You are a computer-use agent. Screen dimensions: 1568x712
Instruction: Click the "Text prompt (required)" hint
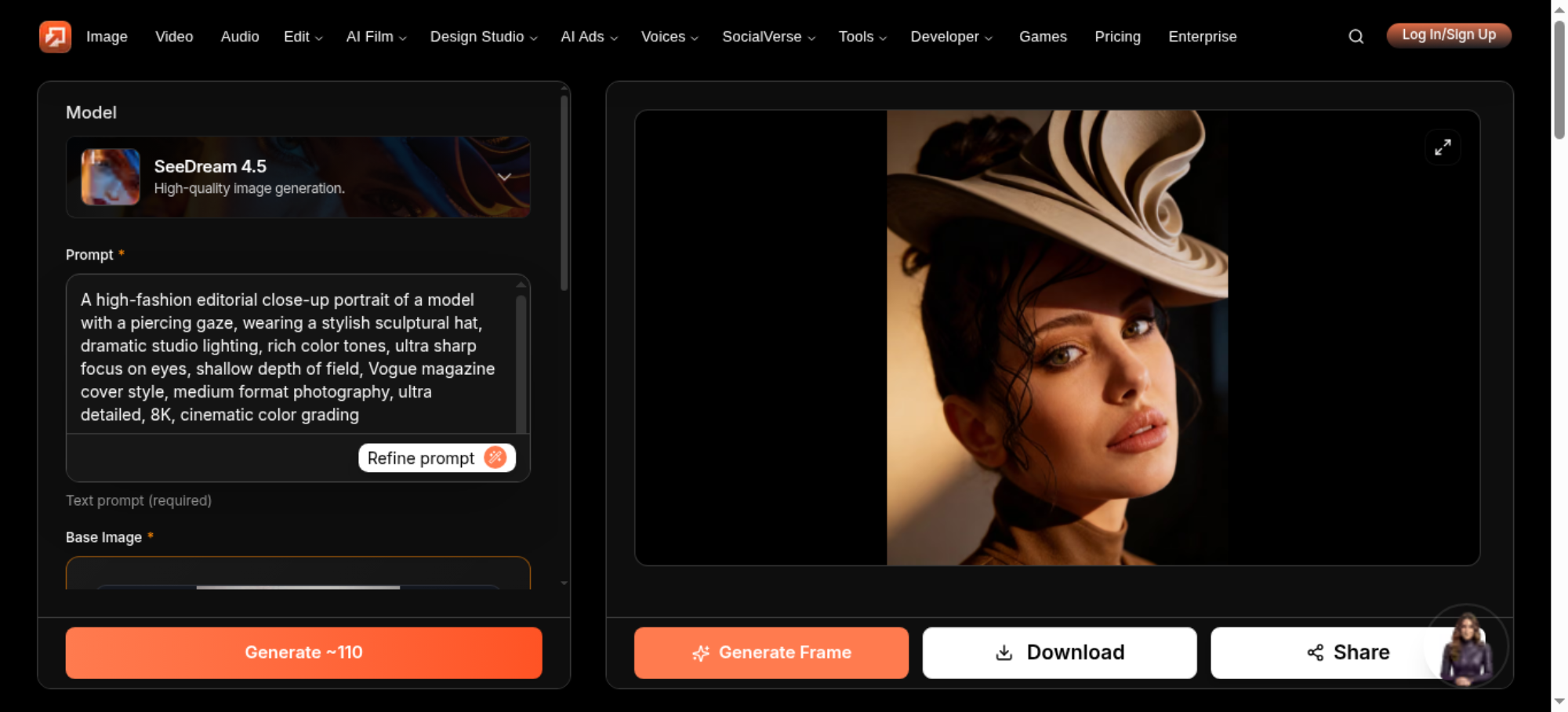click(139, 500)
